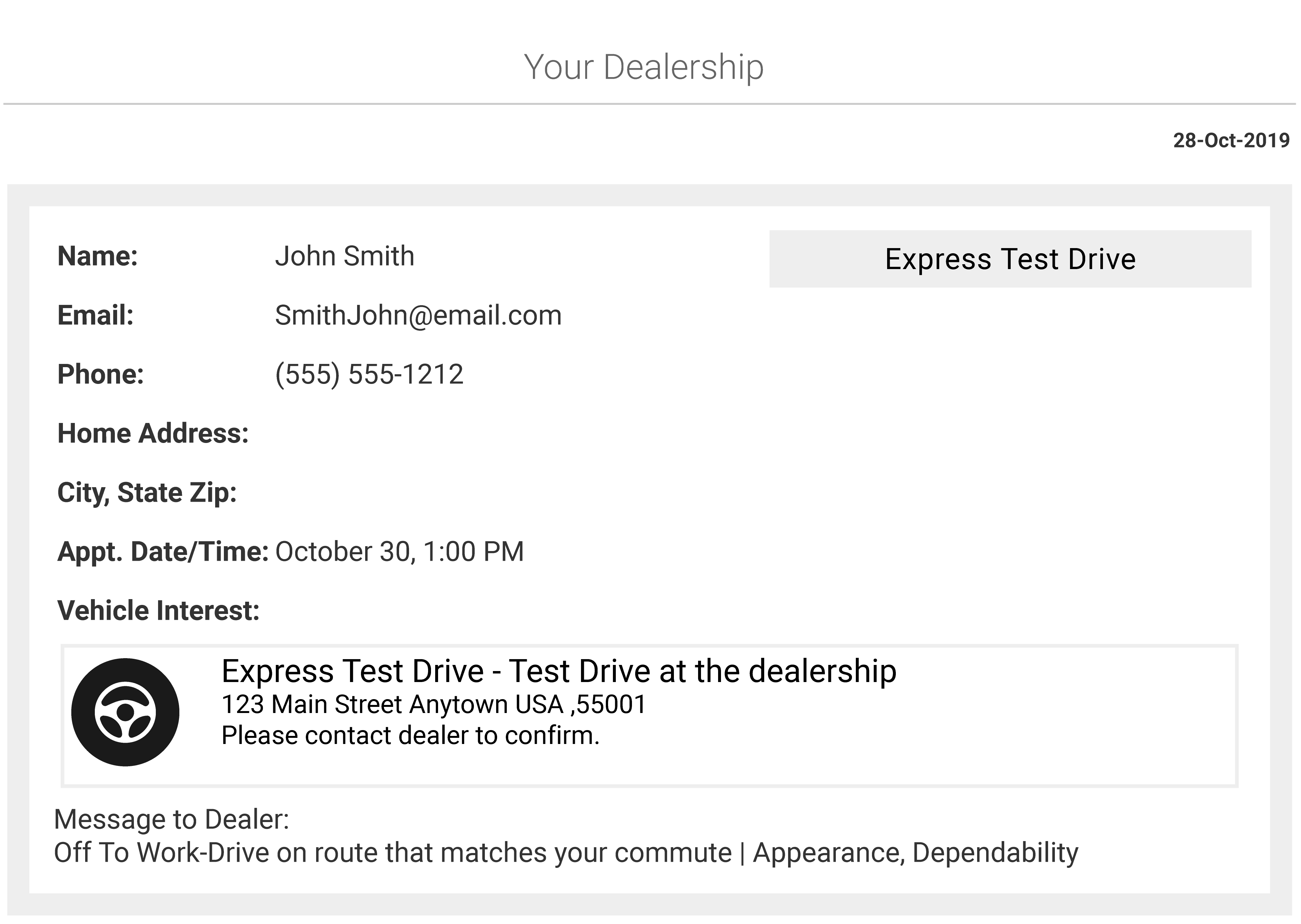Click the City, State Zip label

pos(147,493)
